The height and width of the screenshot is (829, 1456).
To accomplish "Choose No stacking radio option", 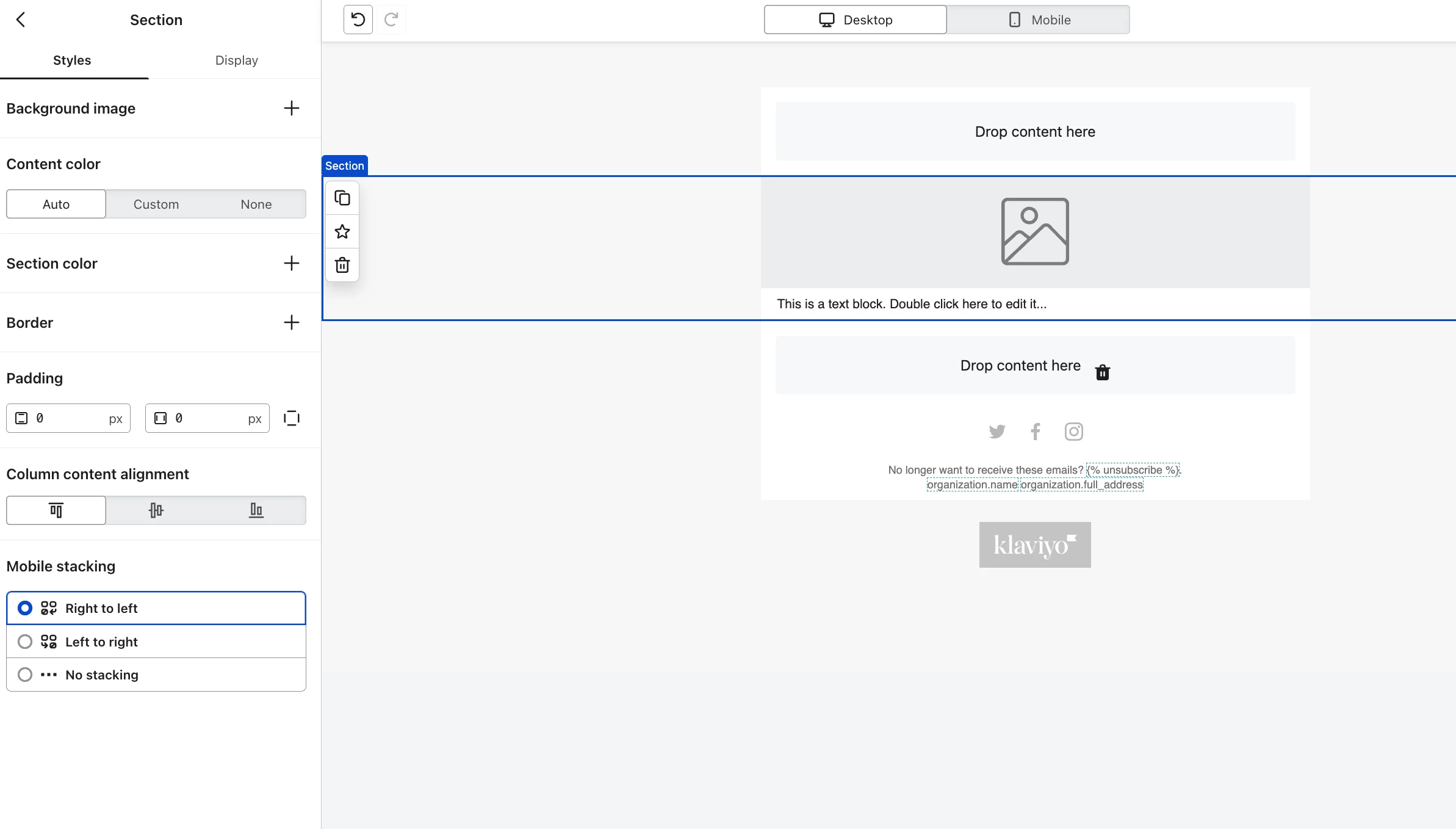I will coord(25,675).
